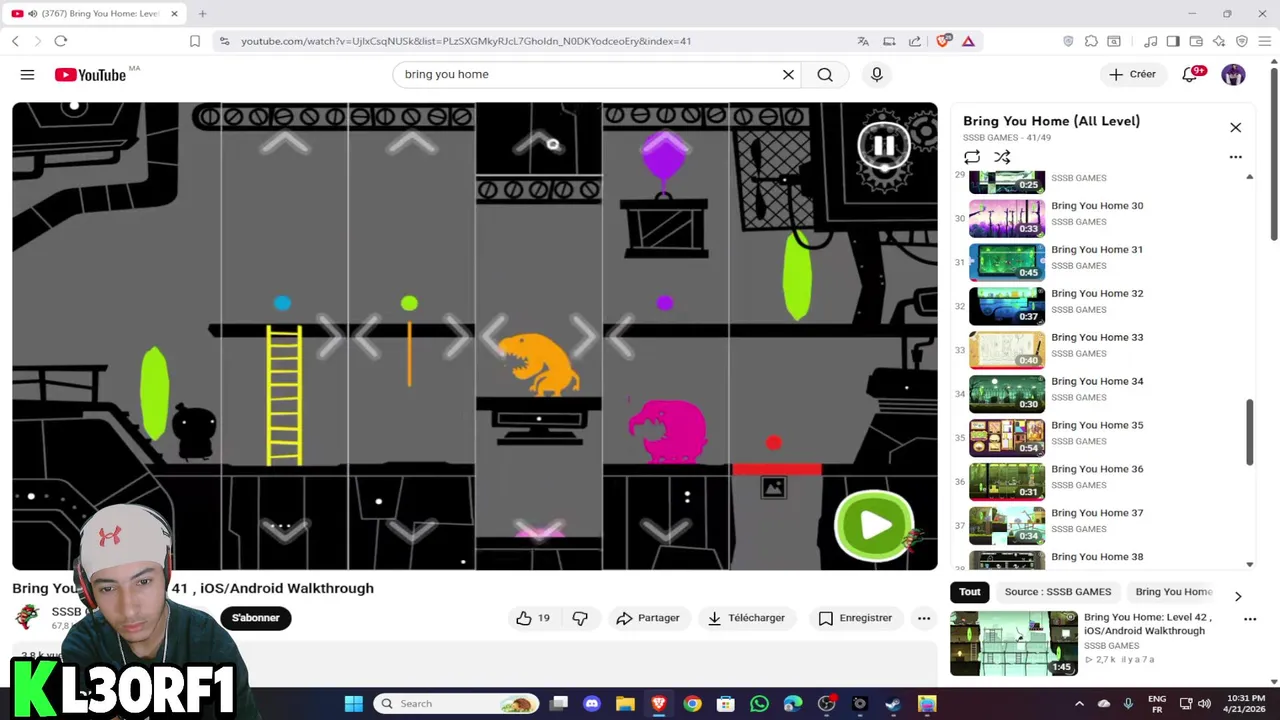Reload the page in browser toolbar
This screenshot has height=720, width=1280.
tap(61, 41)
